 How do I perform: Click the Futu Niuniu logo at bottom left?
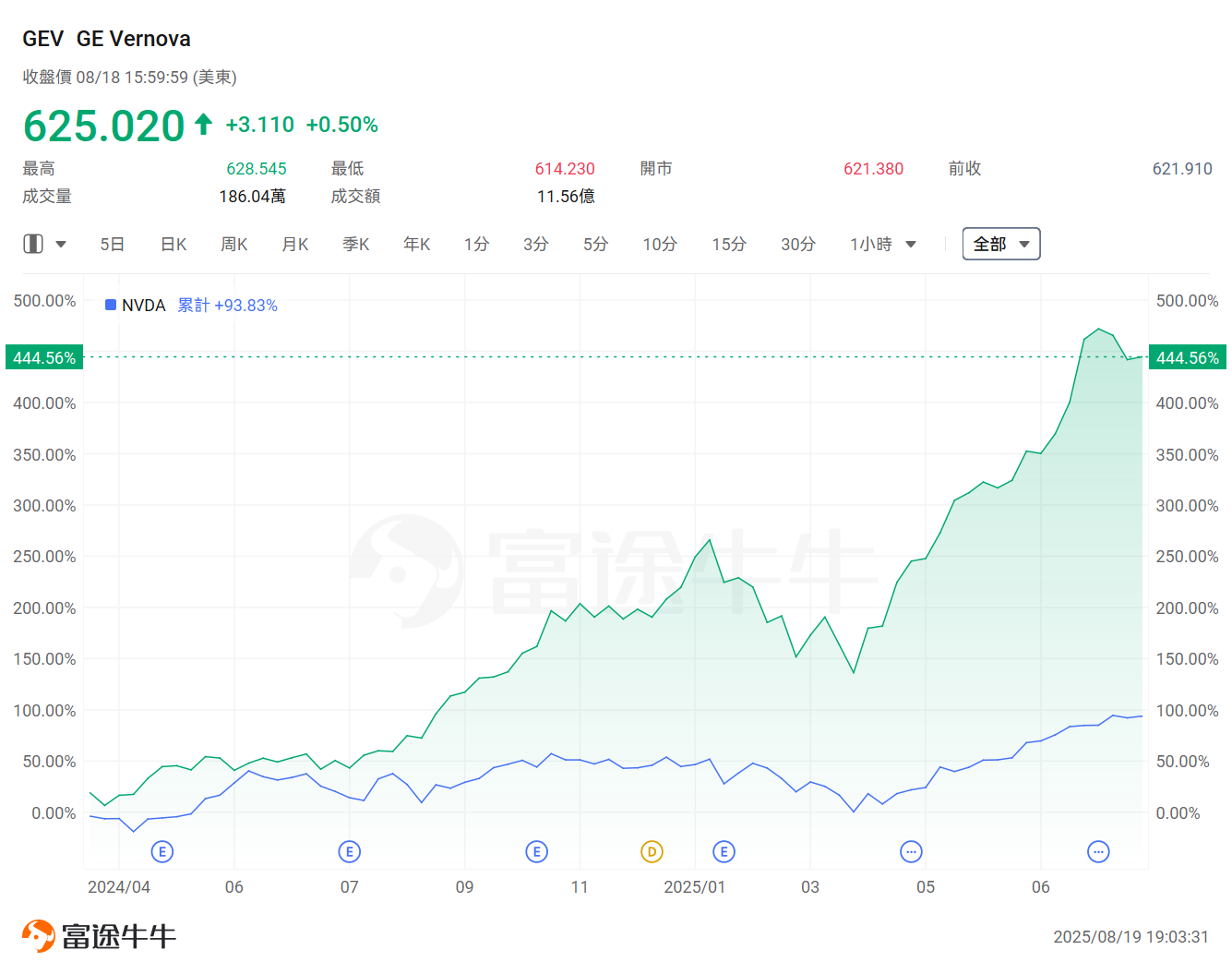97,934
